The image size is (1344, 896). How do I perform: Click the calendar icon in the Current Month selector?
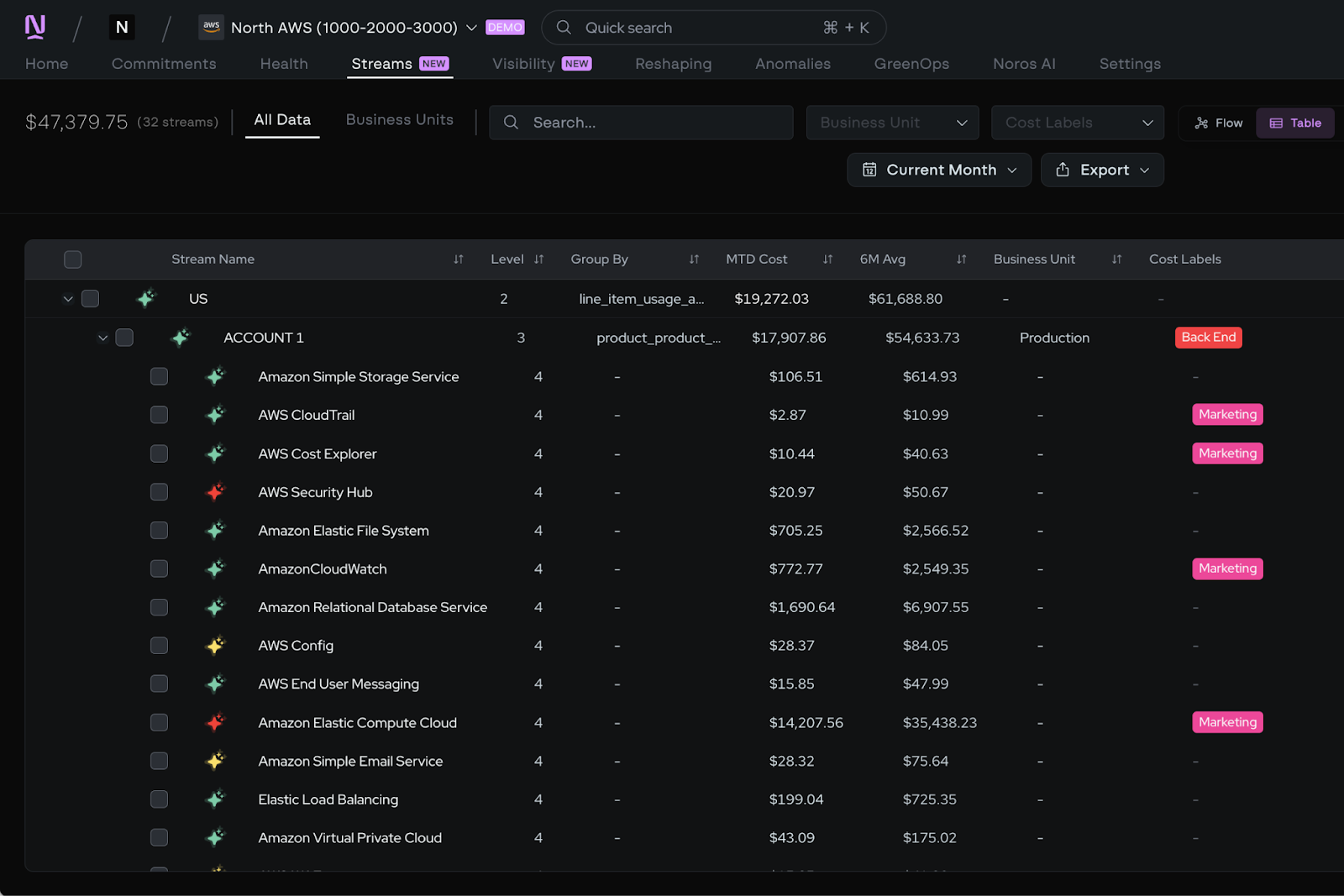point(870,170)
